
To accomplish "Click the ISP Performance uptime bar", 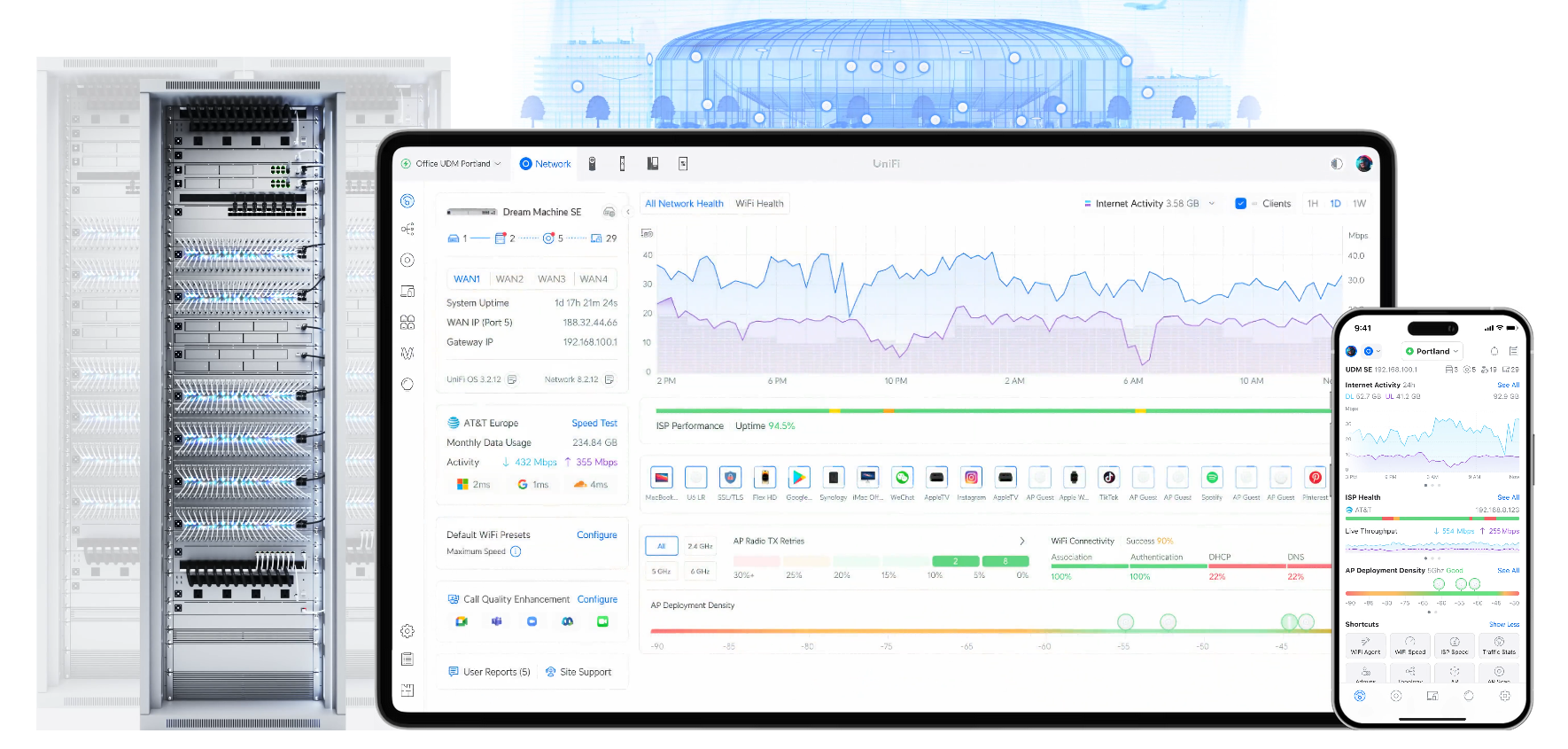I will coord(993,411).
